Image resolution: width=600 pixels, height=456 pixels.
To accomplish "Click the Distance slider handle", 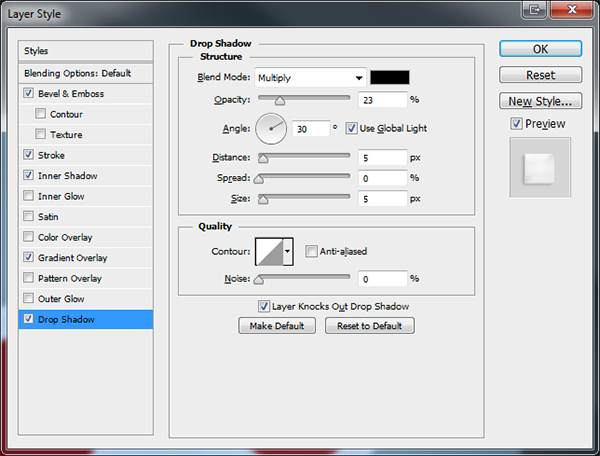I will pyautogui.click(x=263, y=158).
